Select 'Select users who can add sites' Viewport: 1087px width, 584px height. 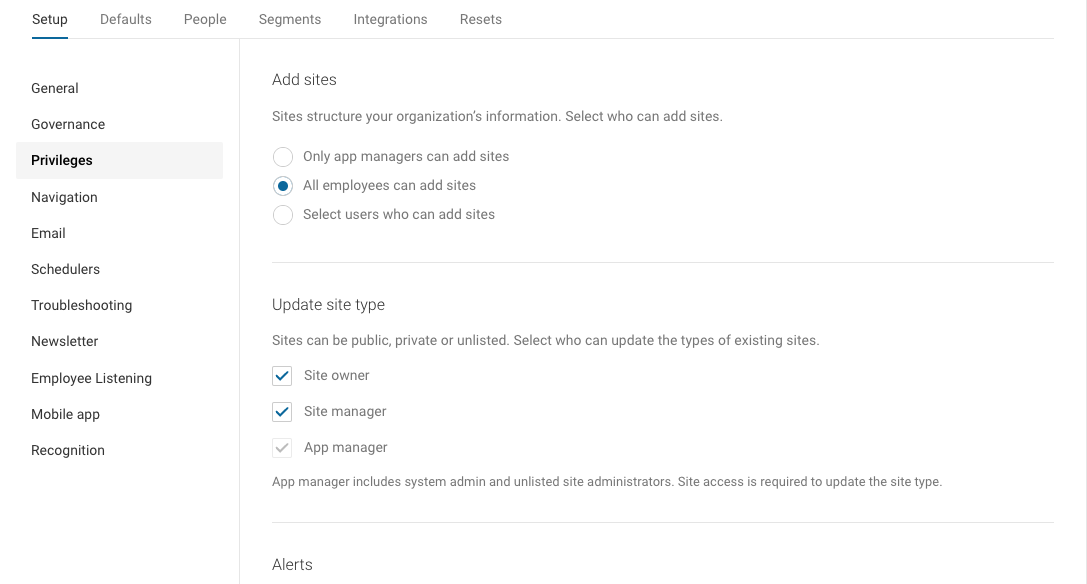tap(283, 215)
